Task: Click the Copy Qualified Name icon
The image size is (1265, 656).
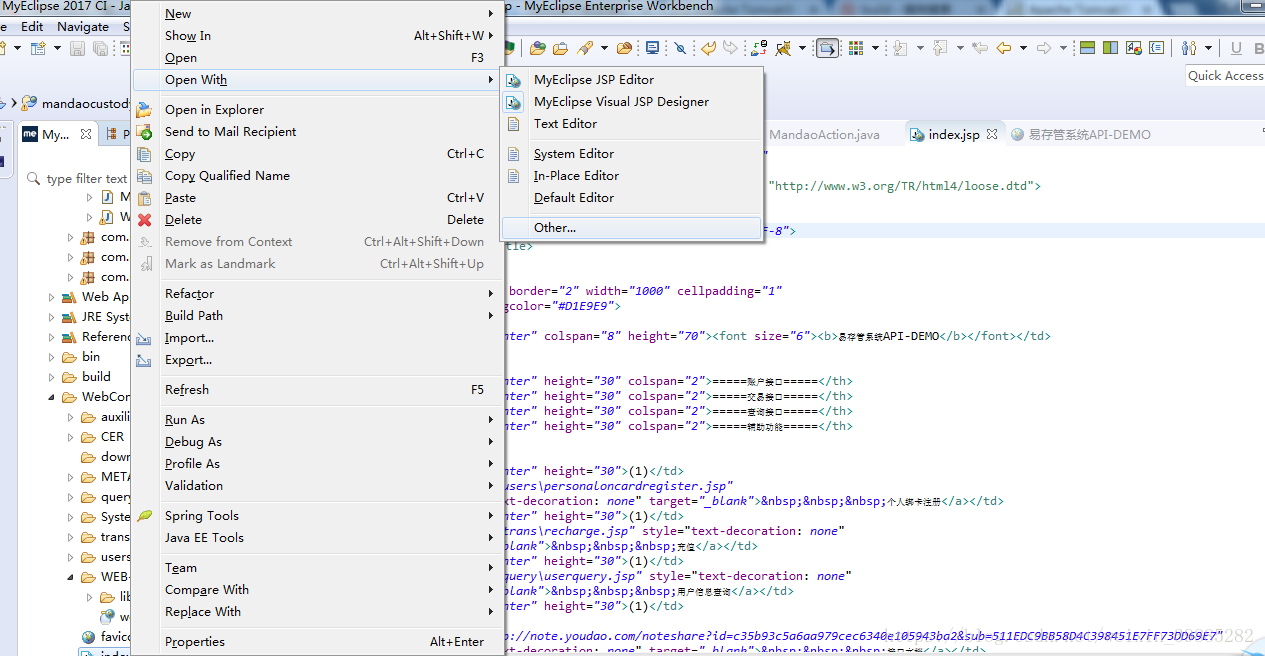Action: (144, 176)
